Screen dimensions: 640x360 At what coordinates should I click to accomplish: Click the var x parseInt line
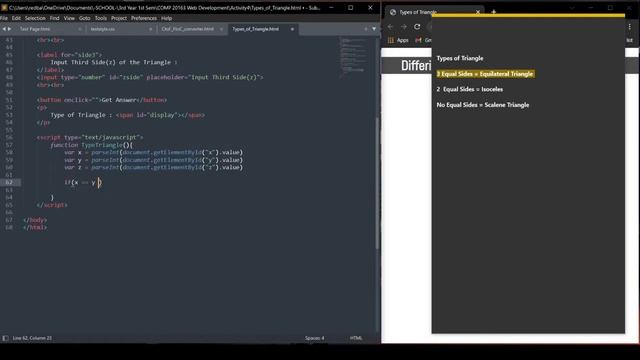coord(153,152)
